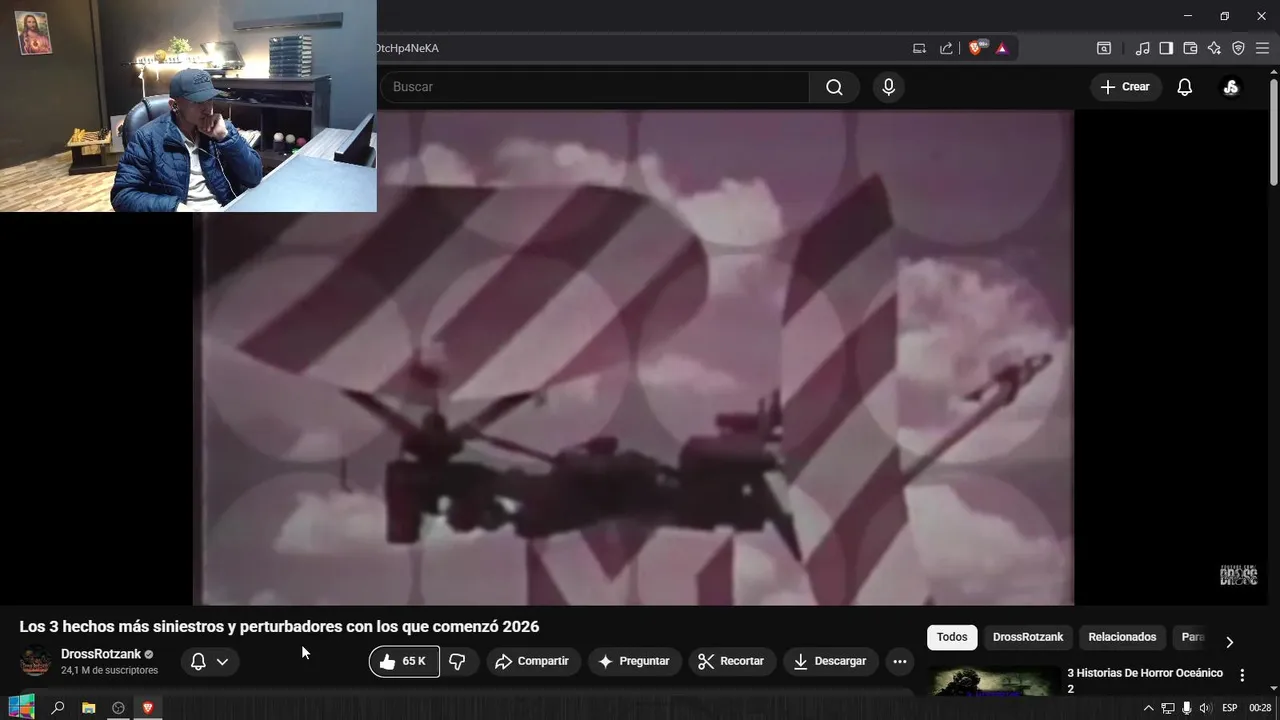Click the Descargar download button
This screenshot has width=1280, height=720.
coord(830,661)
